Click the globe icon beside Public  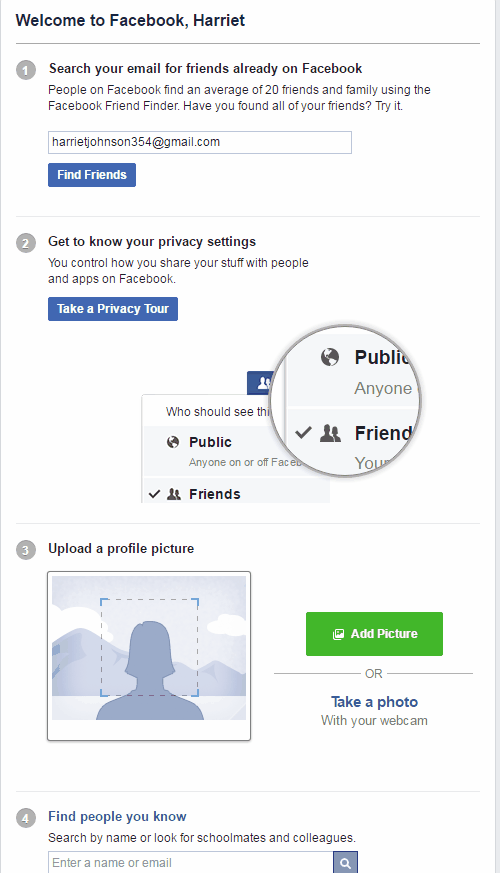click(x=173, y=442)
